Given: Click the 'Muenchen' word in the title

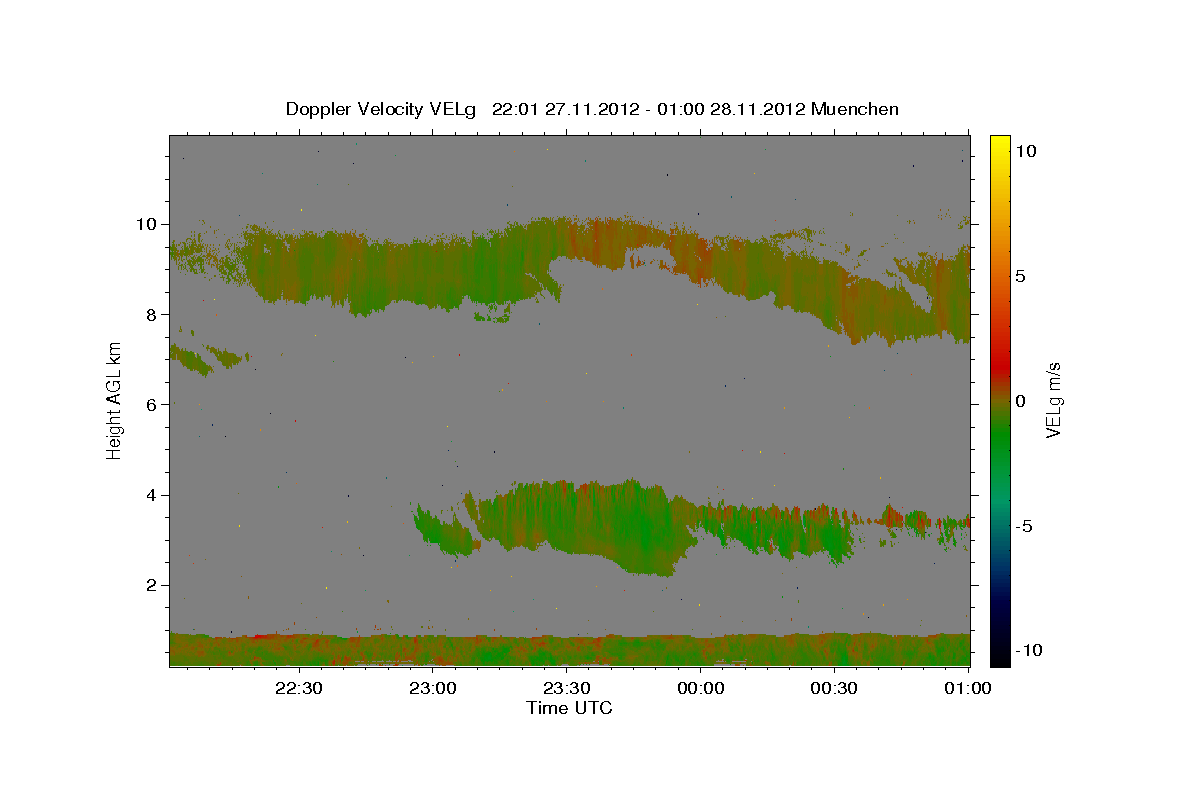Looking at the screenshot, I should [855, 109].
